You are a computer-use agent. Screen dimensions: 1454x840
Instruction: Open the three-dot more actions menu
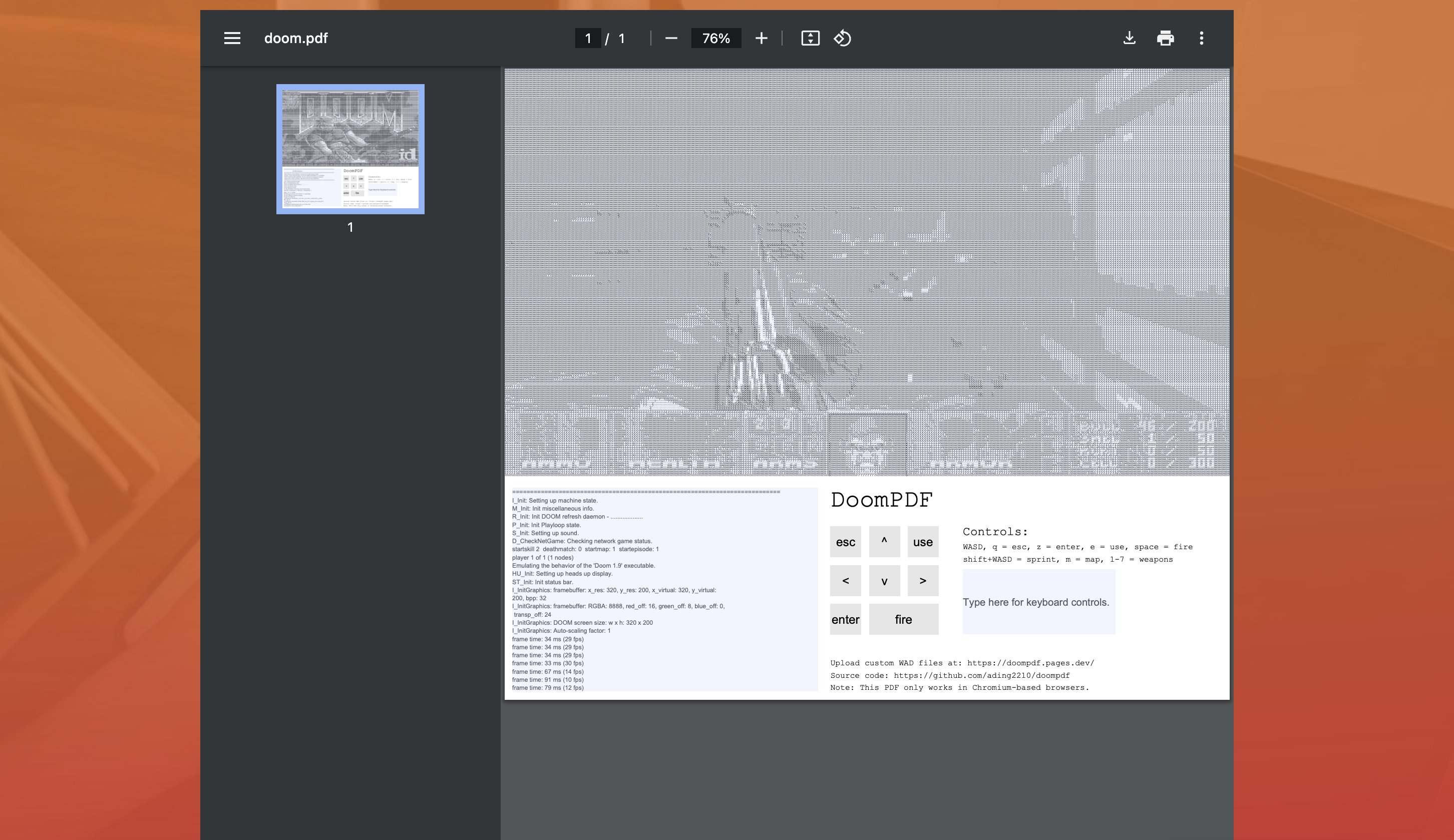click(1202, 38)
